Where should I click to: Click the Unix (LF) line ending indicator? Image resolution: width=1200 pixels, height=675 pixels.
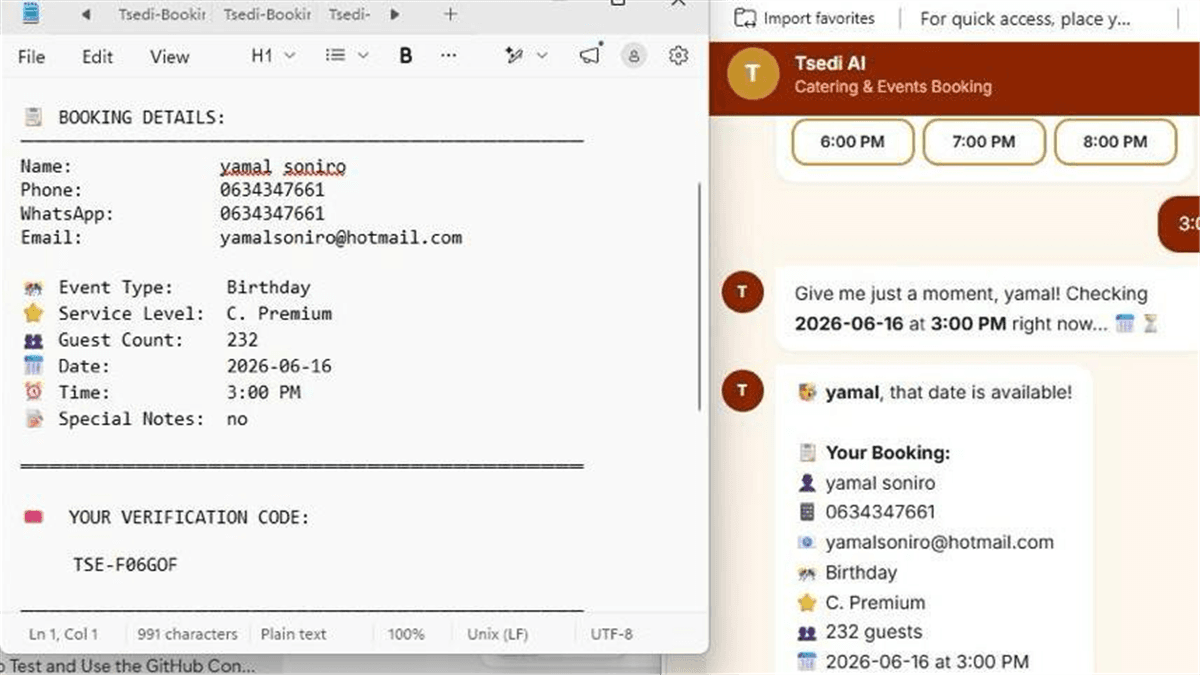click(x=498, y=634)
